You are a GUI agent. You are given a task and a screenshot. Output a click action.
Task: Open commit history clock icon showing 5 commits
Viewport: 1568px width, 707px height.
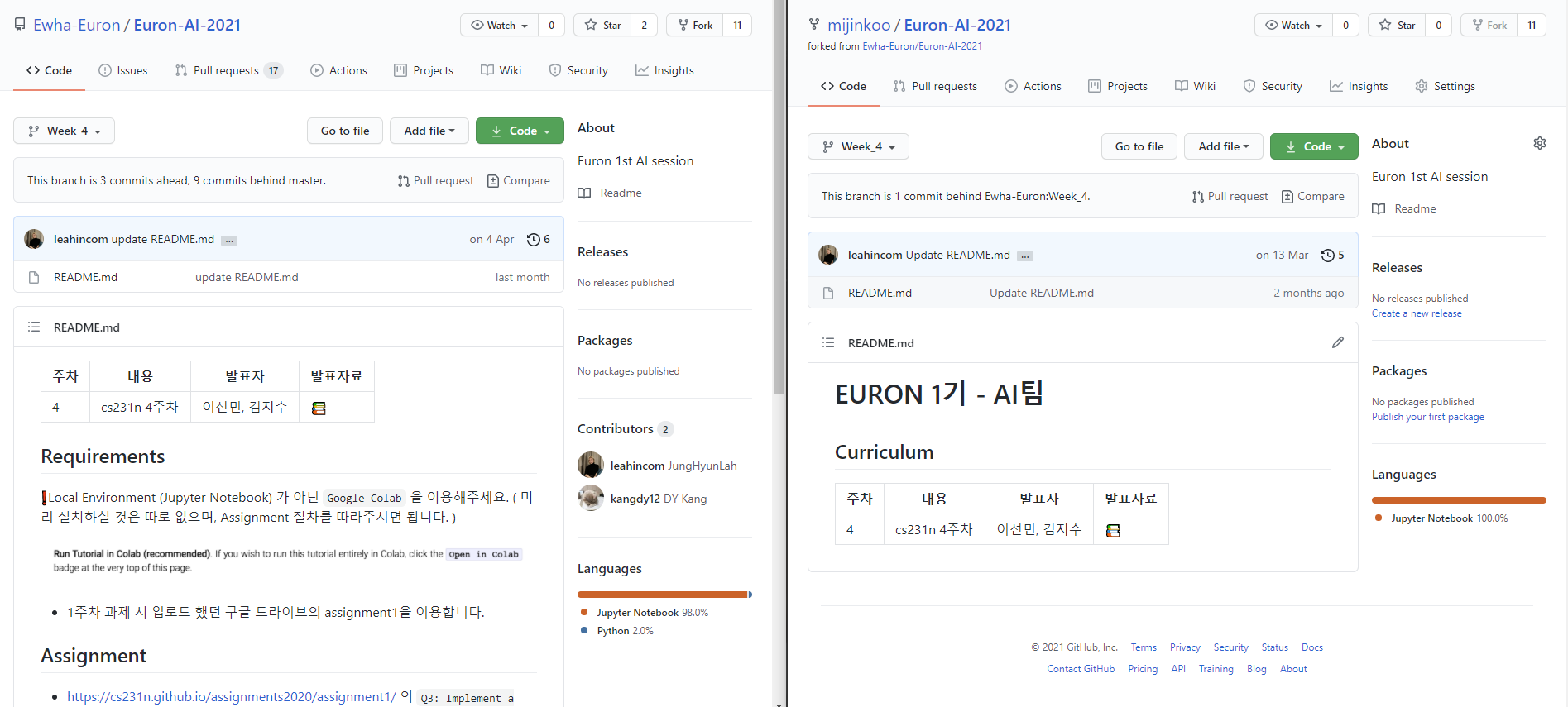(1327, 256)
